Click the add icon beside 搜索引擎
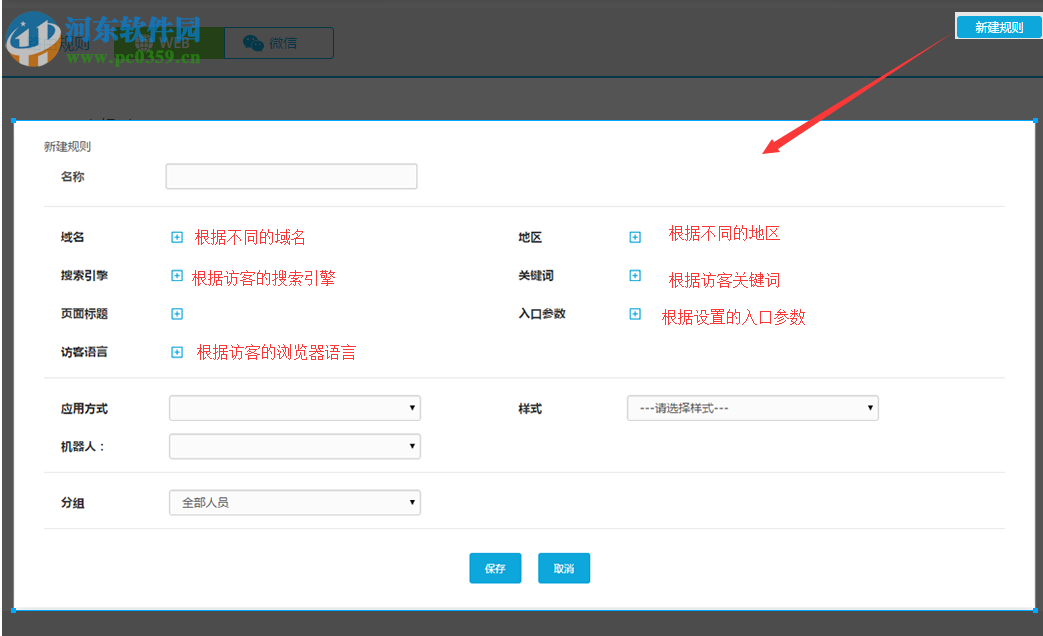 pyautogui.click(x=177, y=276)
